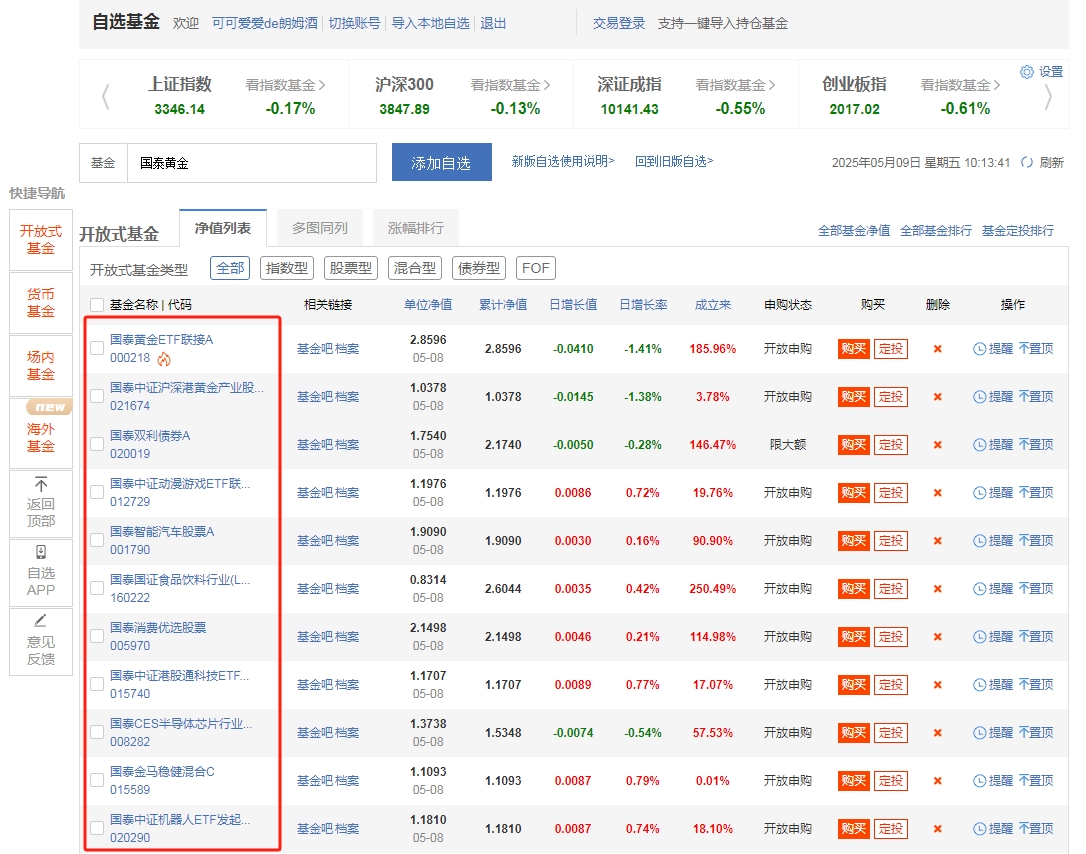Open 全部基金排行 link

click(x=936, y=231)
